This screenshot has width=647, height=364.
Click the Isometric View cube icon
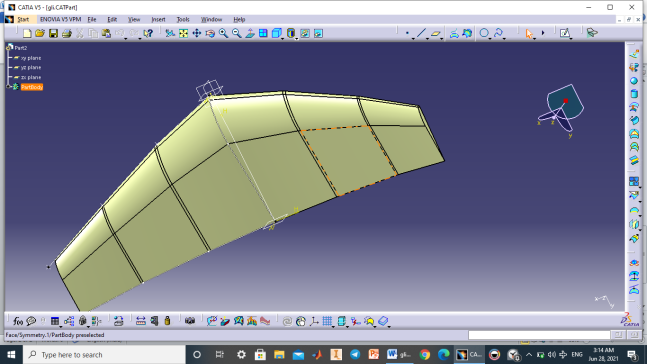276,33
